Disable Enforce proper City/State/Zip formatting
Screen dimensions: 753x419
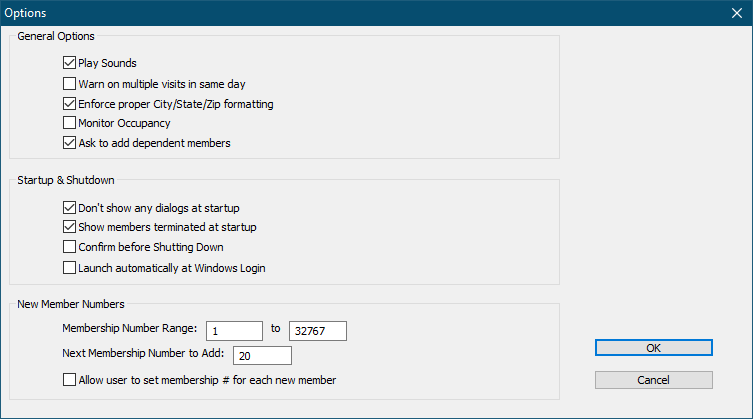69,104
